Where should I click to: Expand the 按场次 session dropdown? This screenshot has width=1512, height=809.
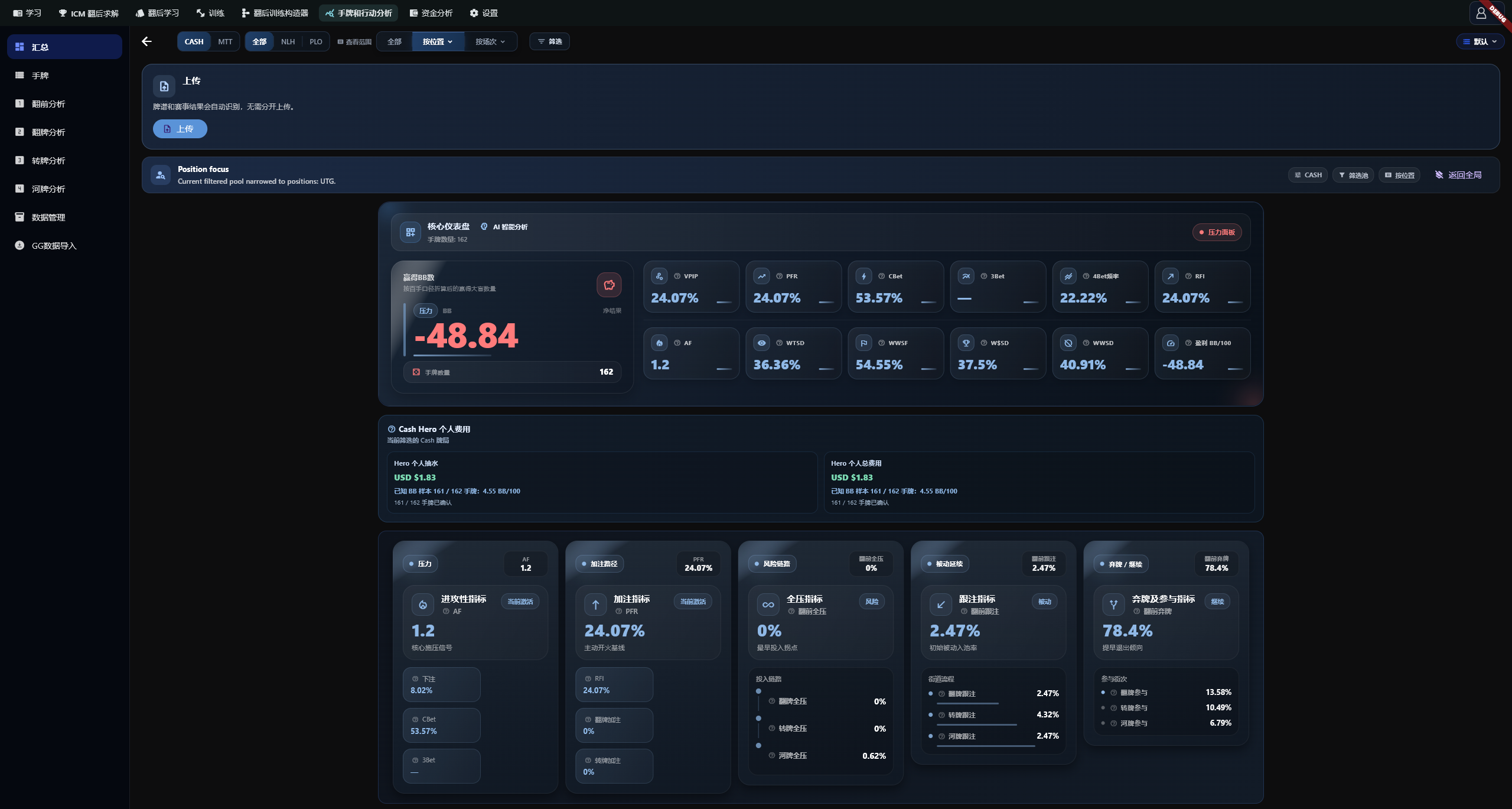490,41
